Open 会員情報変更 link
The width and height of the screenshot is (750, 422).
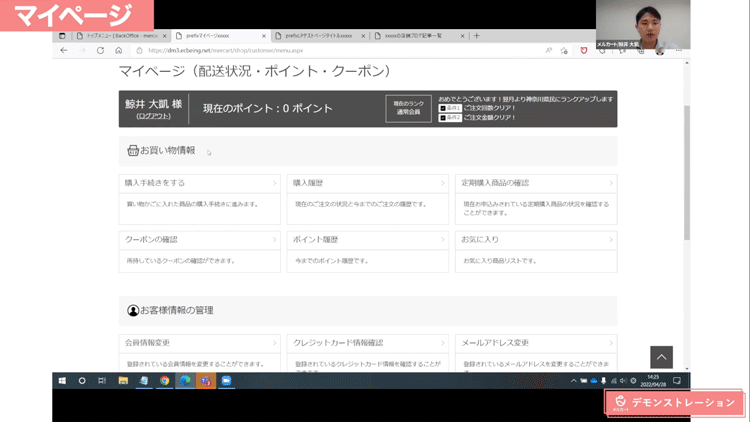pyautogui.click(x=147, y=343)
